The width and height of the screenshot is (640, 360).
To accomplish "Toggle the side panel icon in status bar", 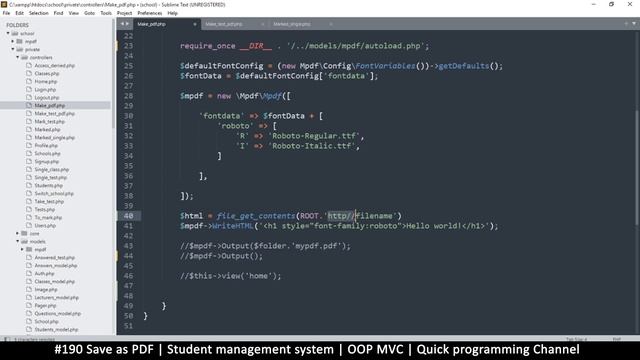I will pyautogui.click(x=7, y=339).
